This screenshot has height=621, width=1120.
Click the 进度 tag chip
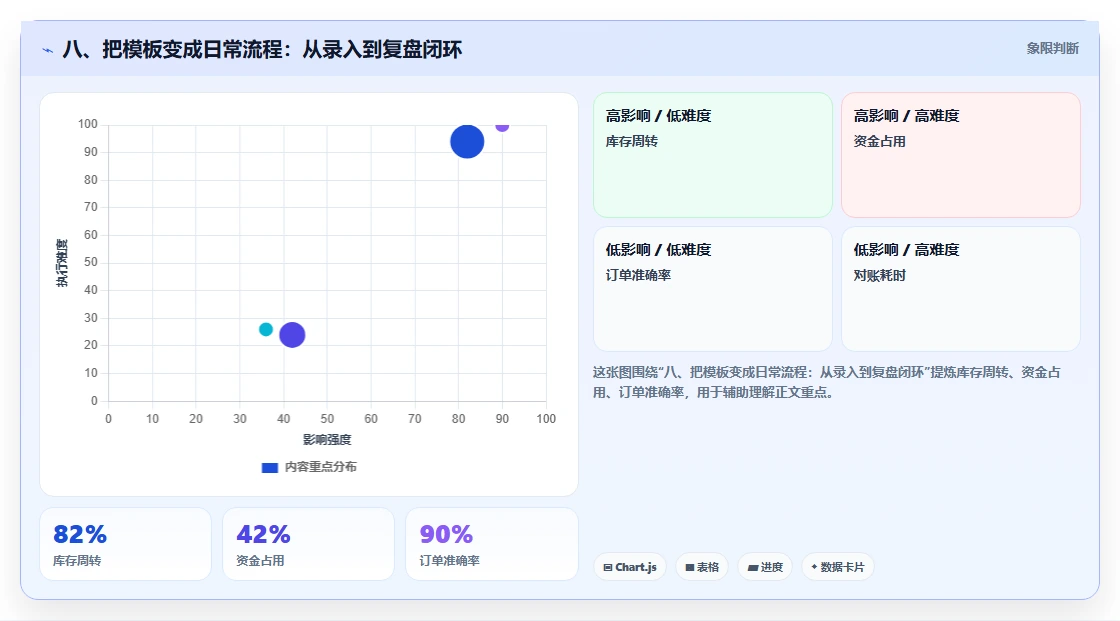pos(765,567)
